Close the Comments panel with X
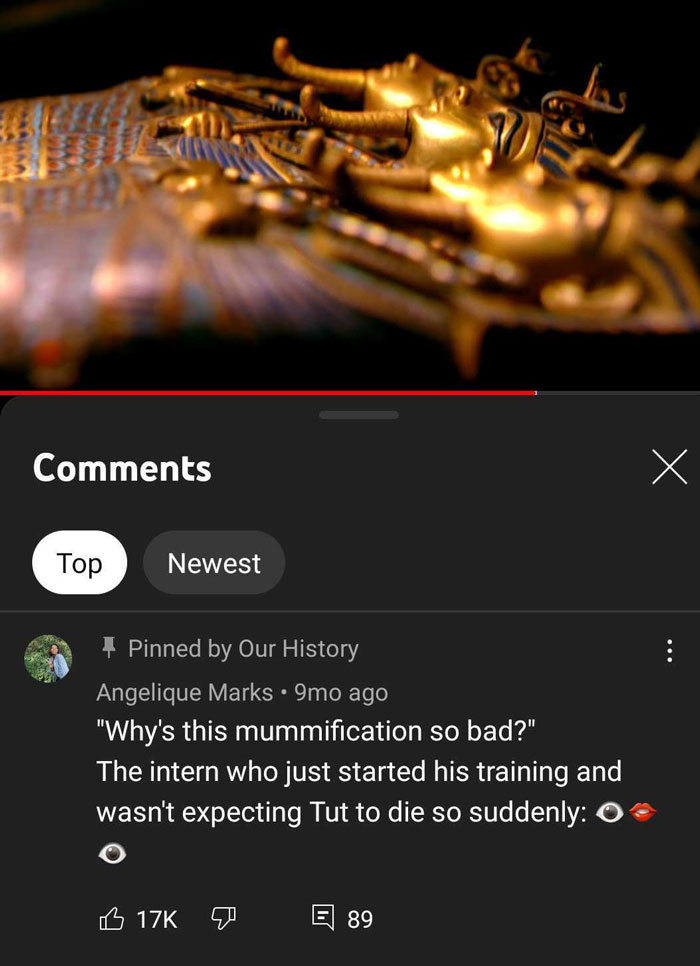700x966 pixels. (x=669, y=467)
